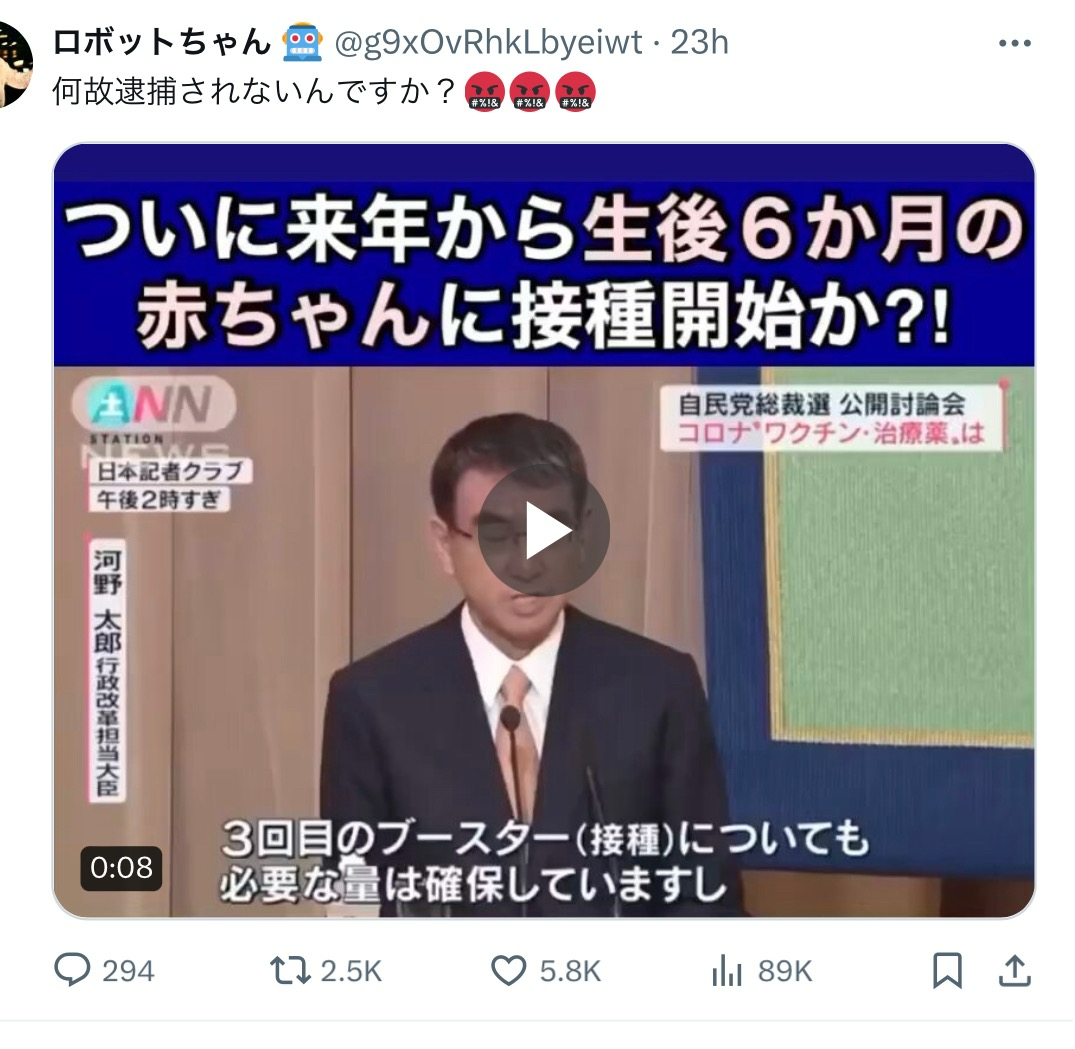The width and height of the screenshot is (1075, 1049).
Task: Bookmark this post
Action: (x=947, y=971)
